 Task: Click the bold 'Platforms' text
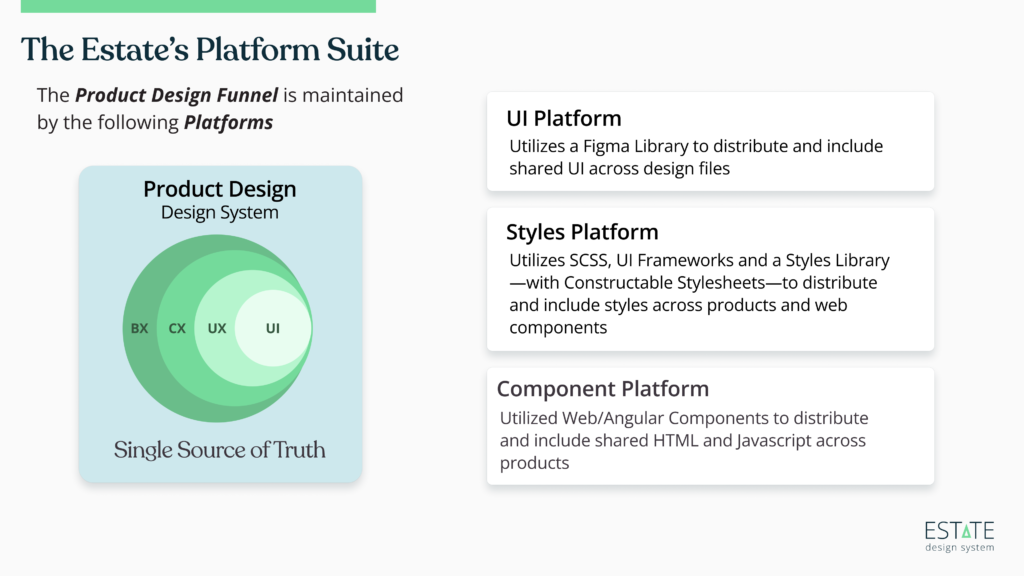(228, 124)
